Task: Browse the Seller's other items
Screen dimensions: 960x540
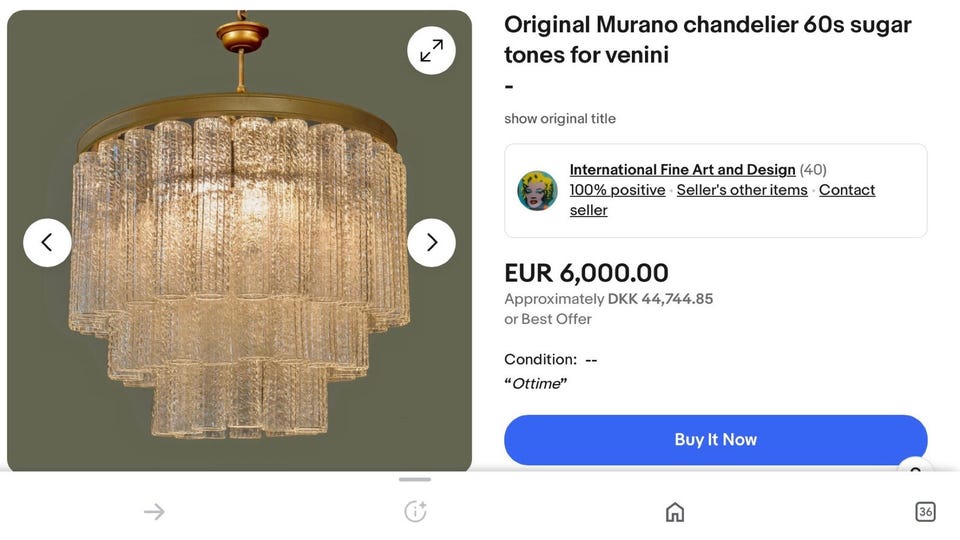Action: click(741, 190)
